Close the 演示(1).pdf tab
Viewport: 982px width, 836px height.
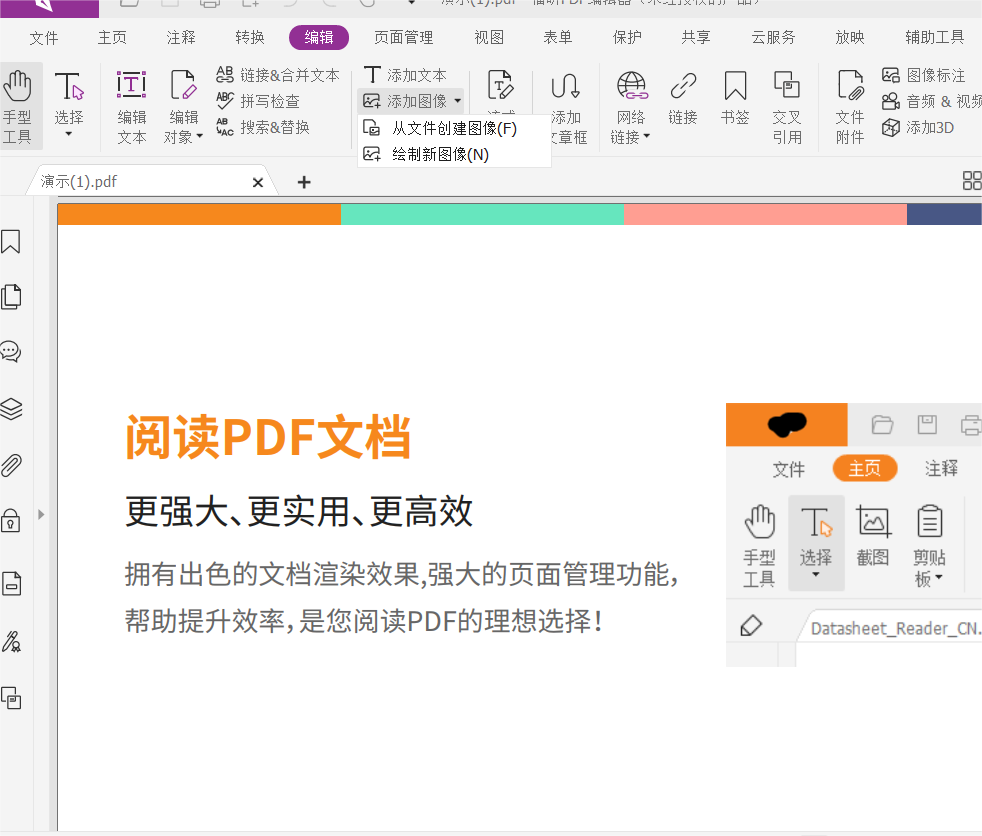coord(258,181)
